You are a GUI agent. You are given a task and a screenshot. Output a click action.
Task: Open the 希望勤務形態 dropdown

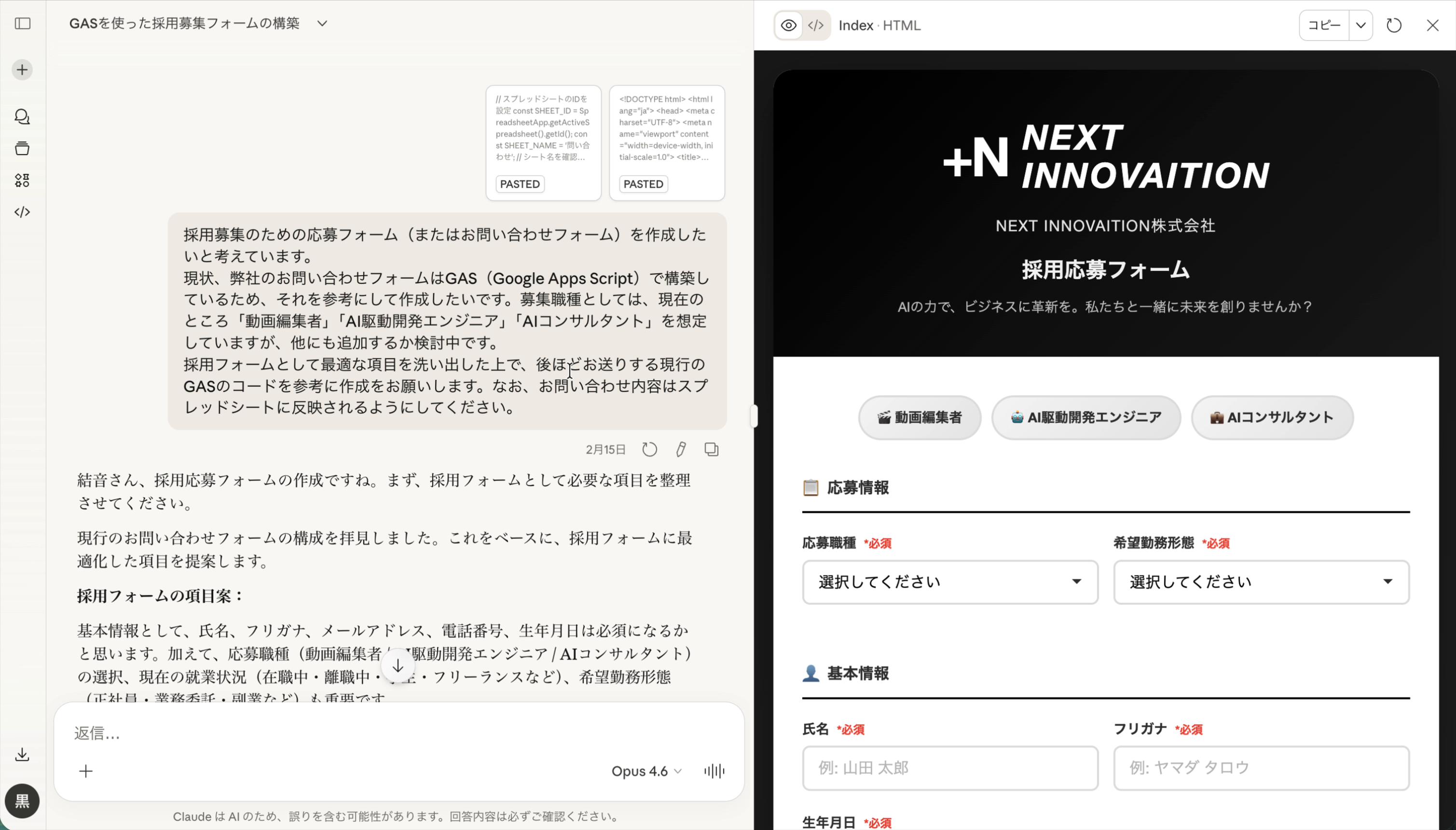tap(1261, 582)
